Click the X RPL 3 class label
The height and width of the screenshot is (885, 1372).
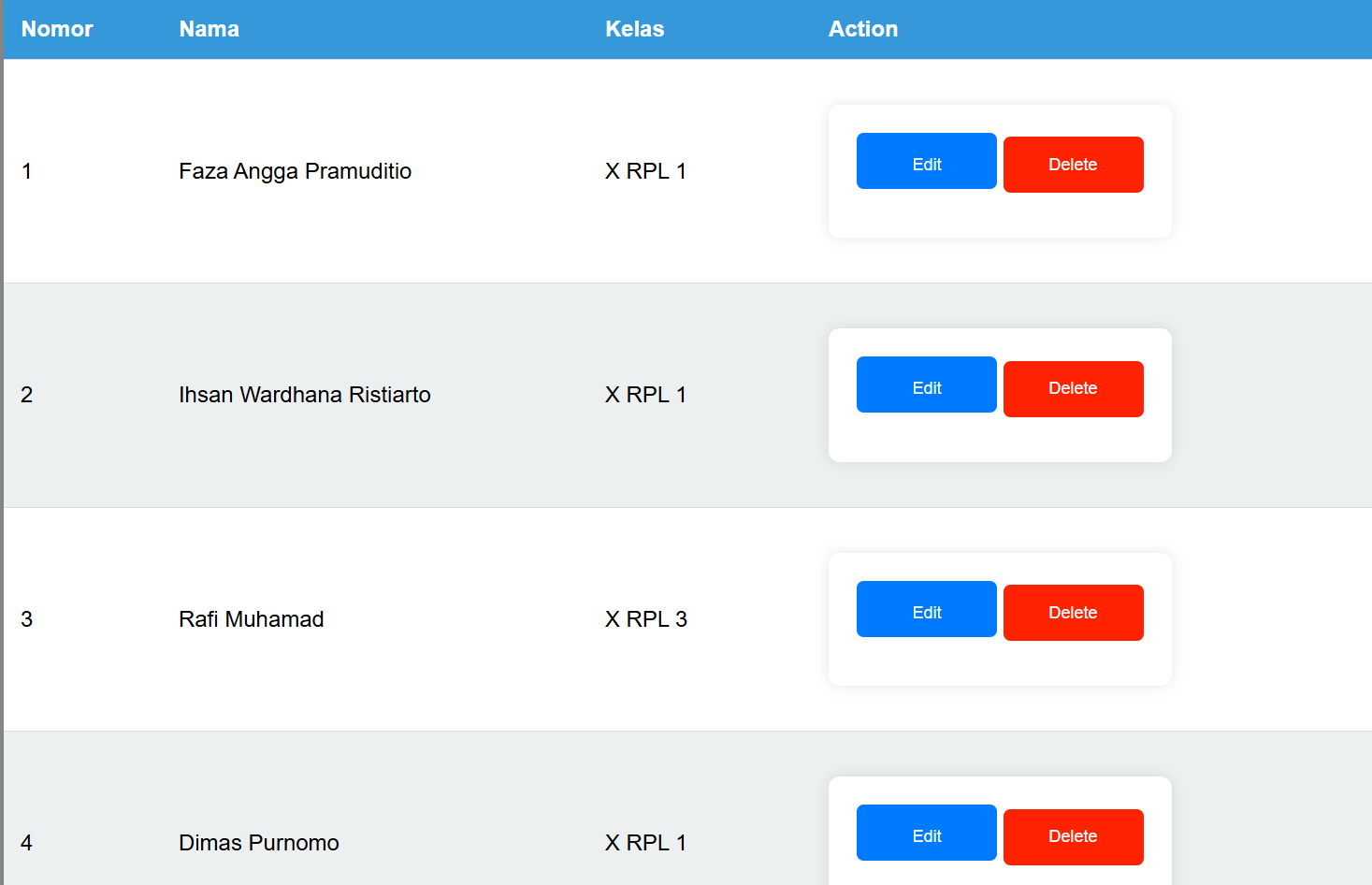pyautogui.click(x=646, y=618)
